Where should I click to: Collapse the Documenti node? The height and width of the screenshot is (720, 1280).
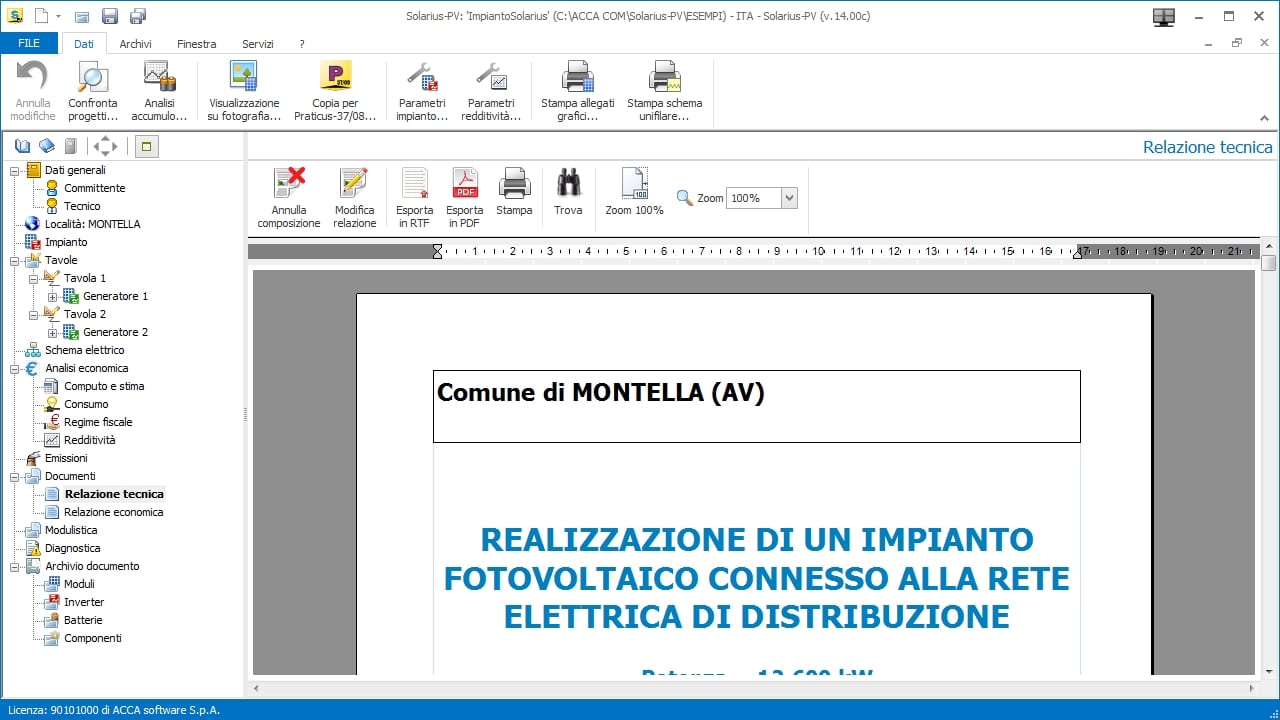point(15,476)
